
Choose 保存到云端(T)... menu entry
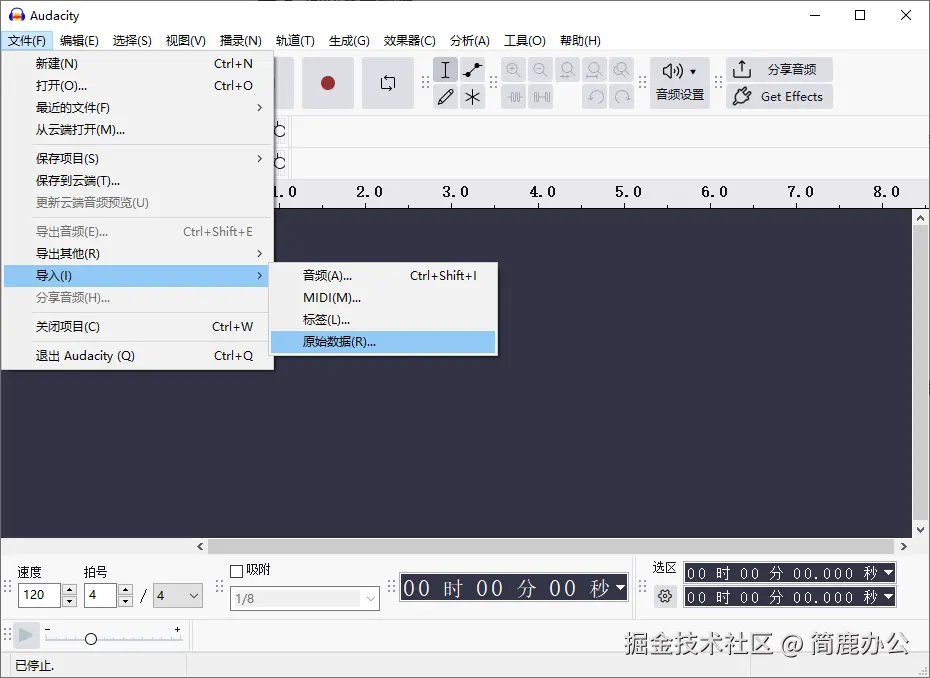pos(138,180)
